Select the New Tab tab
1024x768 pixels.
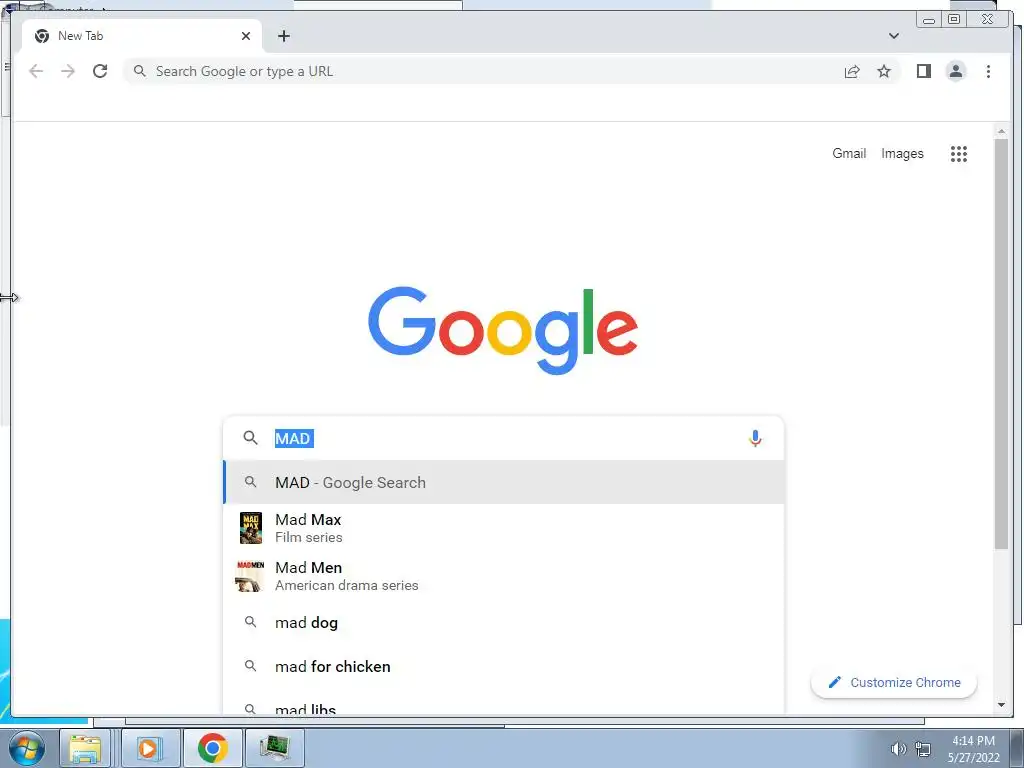[142, 36]
